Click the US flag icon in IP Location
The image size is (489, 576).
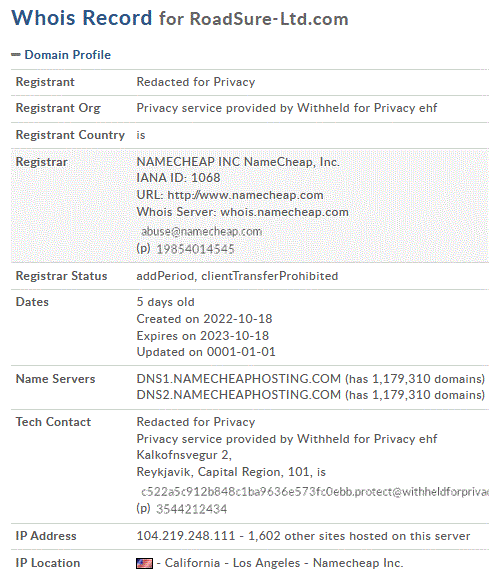click(x=144, y=563)
